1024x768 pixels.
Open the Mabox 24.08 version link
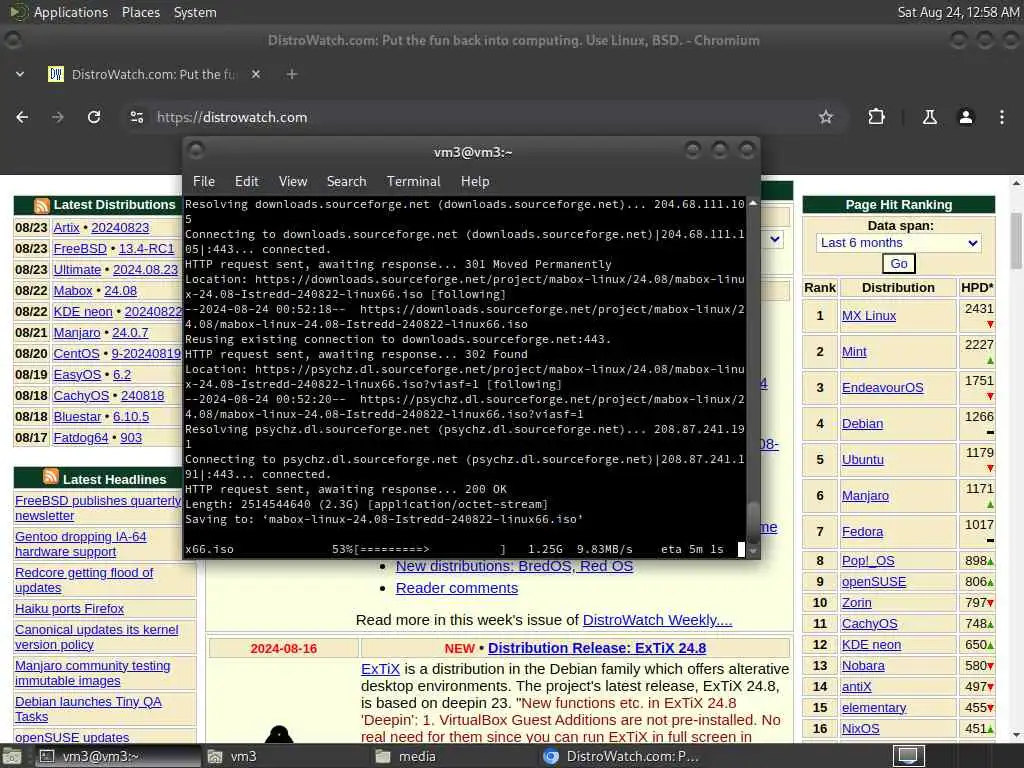tap(120, 290)
